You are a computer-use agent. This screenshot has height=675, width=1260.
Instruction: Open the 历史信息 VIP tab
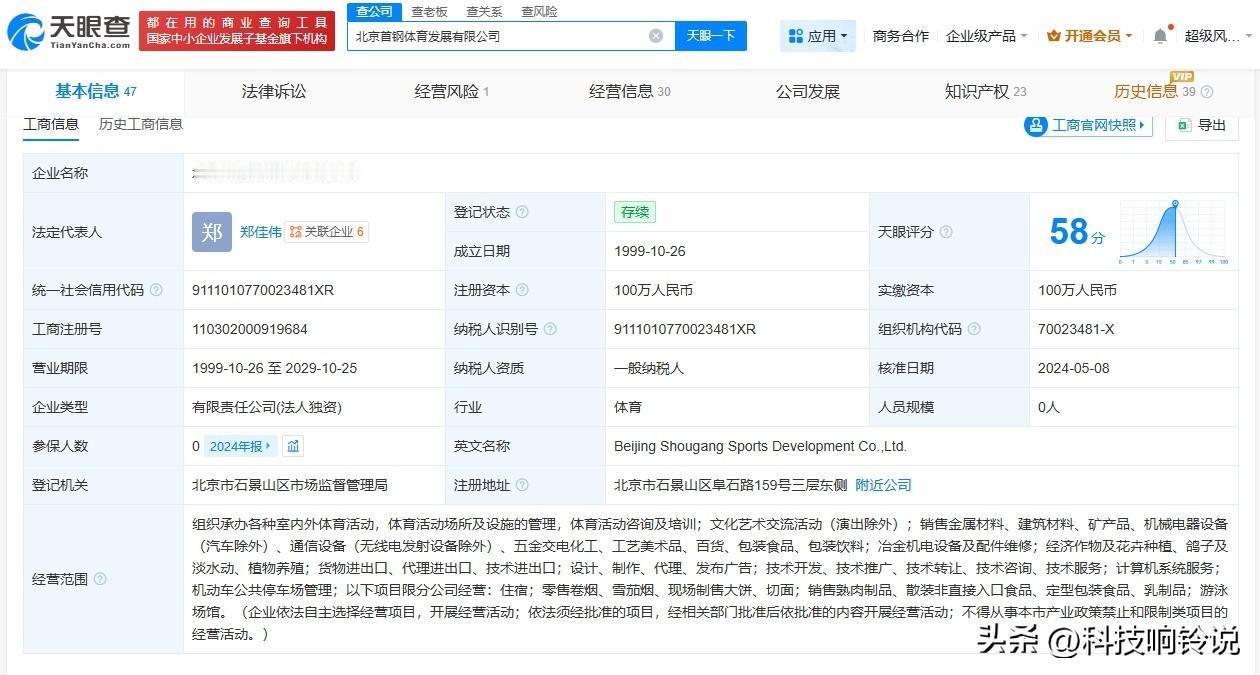pyautogui.click(x=1163, y=92)
